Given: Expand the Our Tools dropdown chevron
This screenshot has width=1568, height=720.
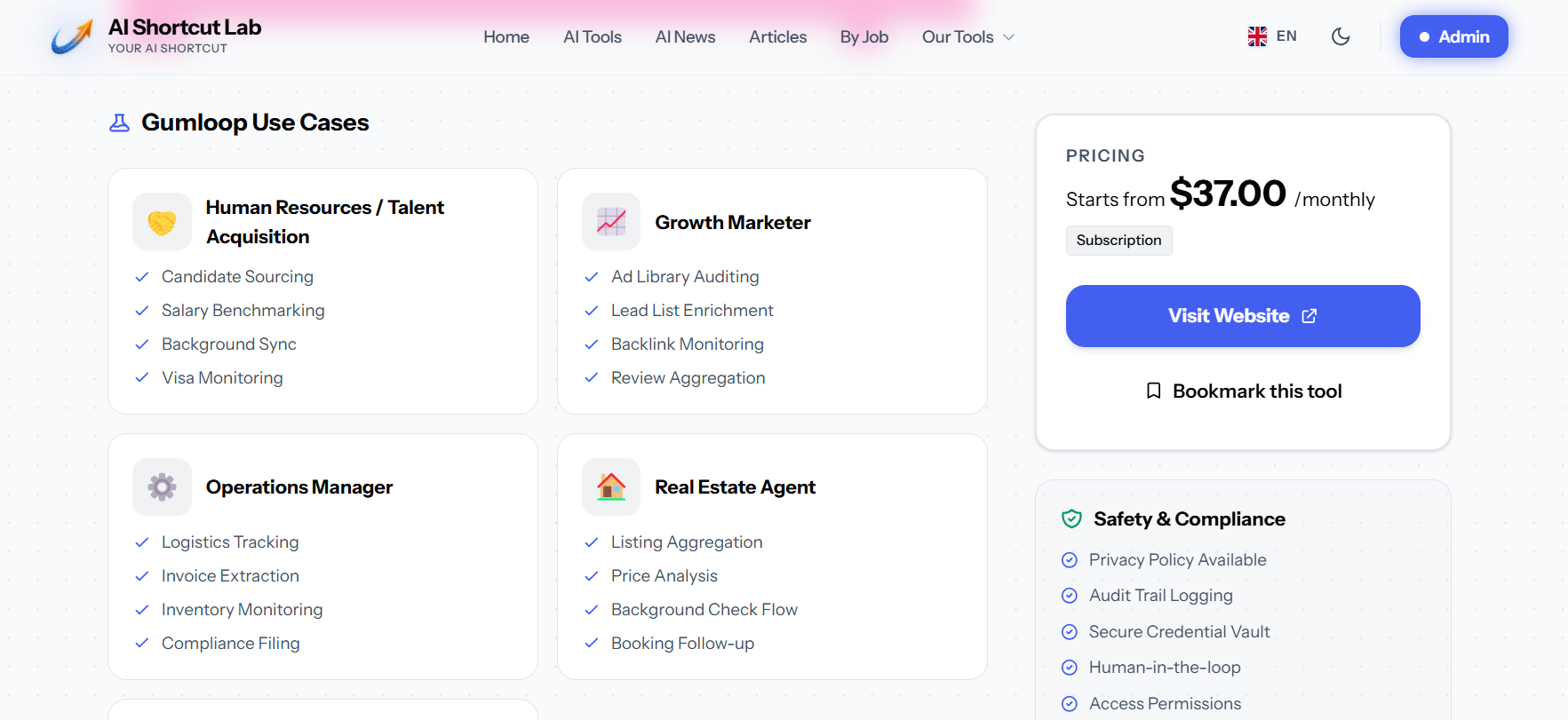Looking at the screenshot, I should (1008, 37).
